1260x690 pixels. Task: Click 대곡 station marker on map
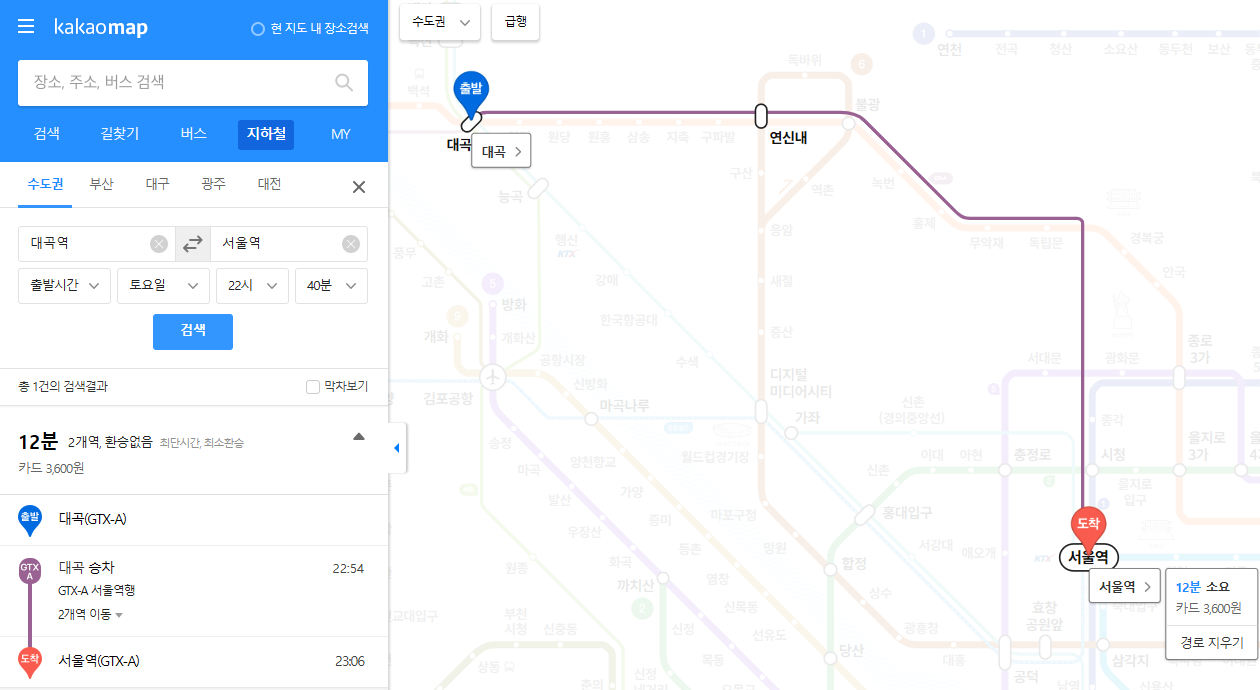pyautogui.click(x=471, y=122)
